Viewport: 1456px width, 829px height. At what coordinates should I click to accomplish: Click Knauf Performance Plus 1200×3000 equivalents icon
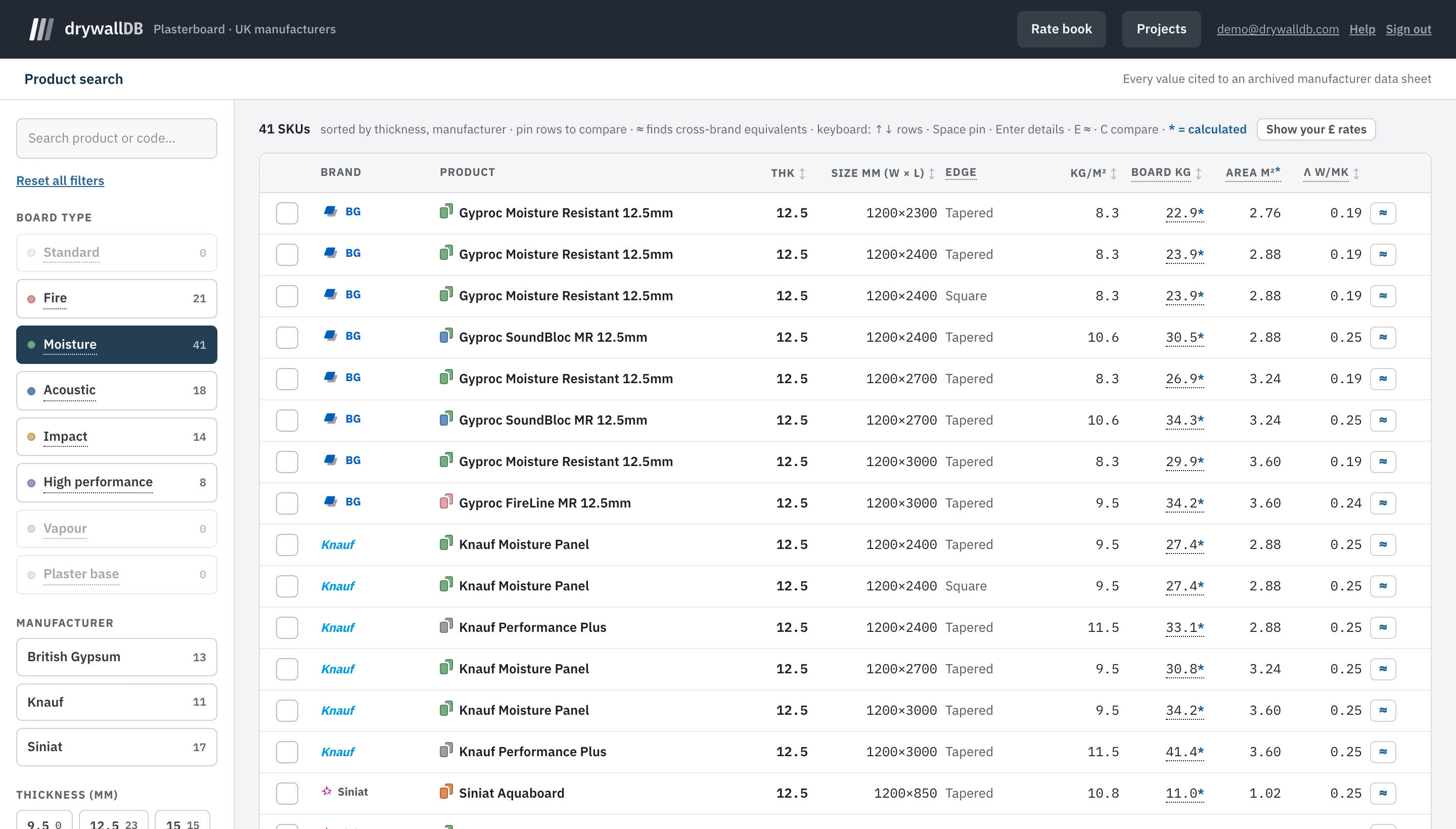pos(1383,752)
